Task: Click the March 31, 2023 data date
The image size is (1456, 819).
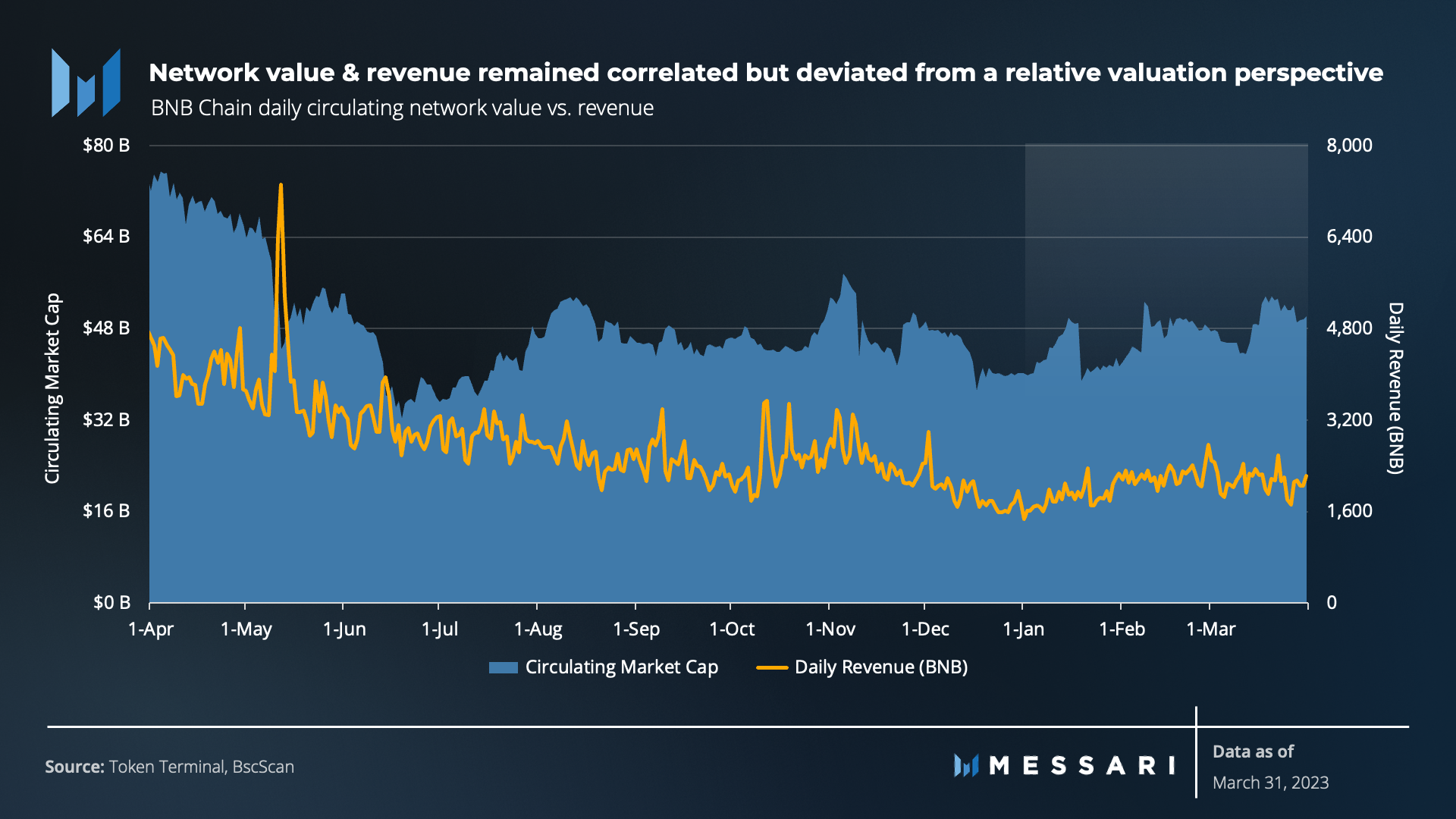Action: coord(1270,783)
